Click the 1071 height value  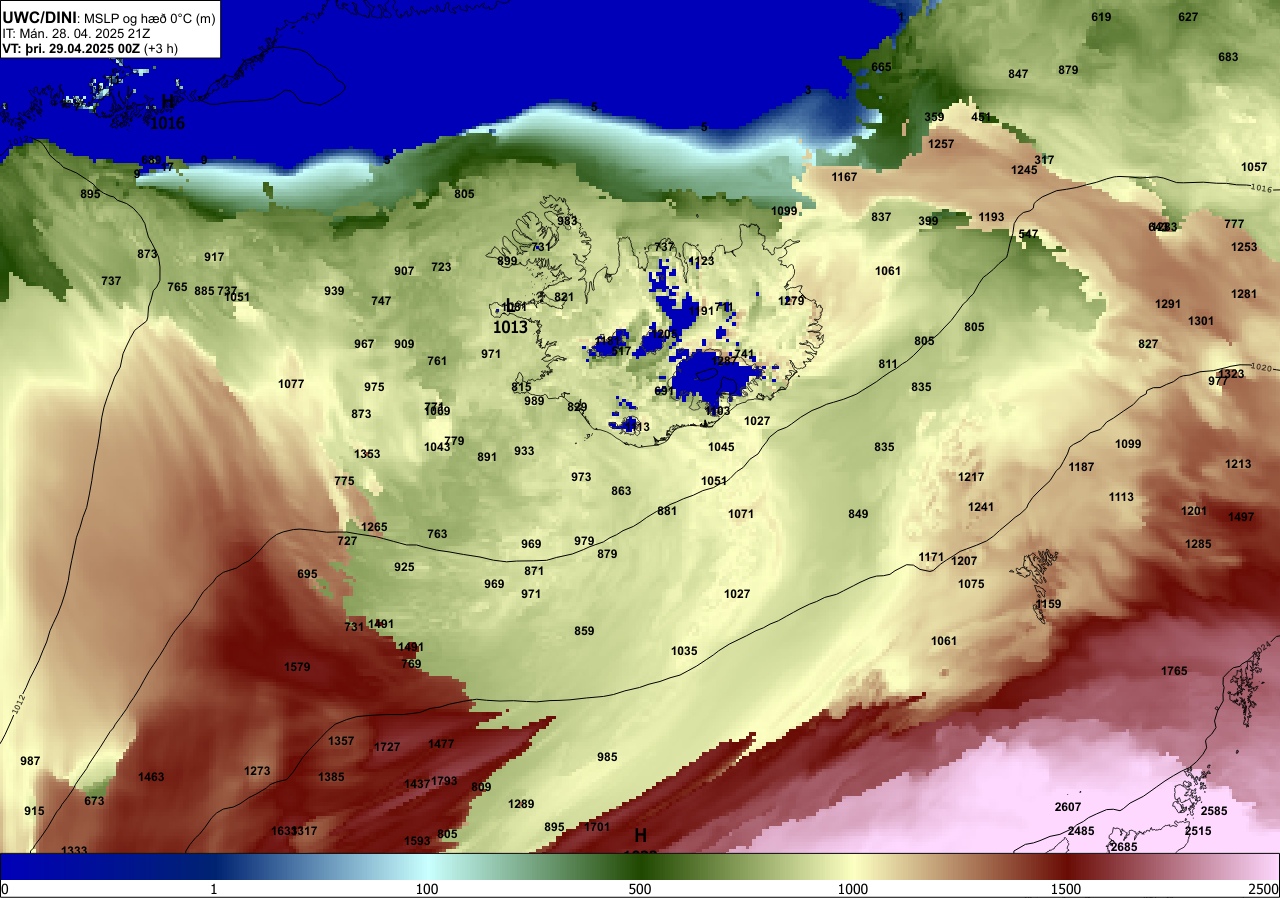tap(741, 514)
